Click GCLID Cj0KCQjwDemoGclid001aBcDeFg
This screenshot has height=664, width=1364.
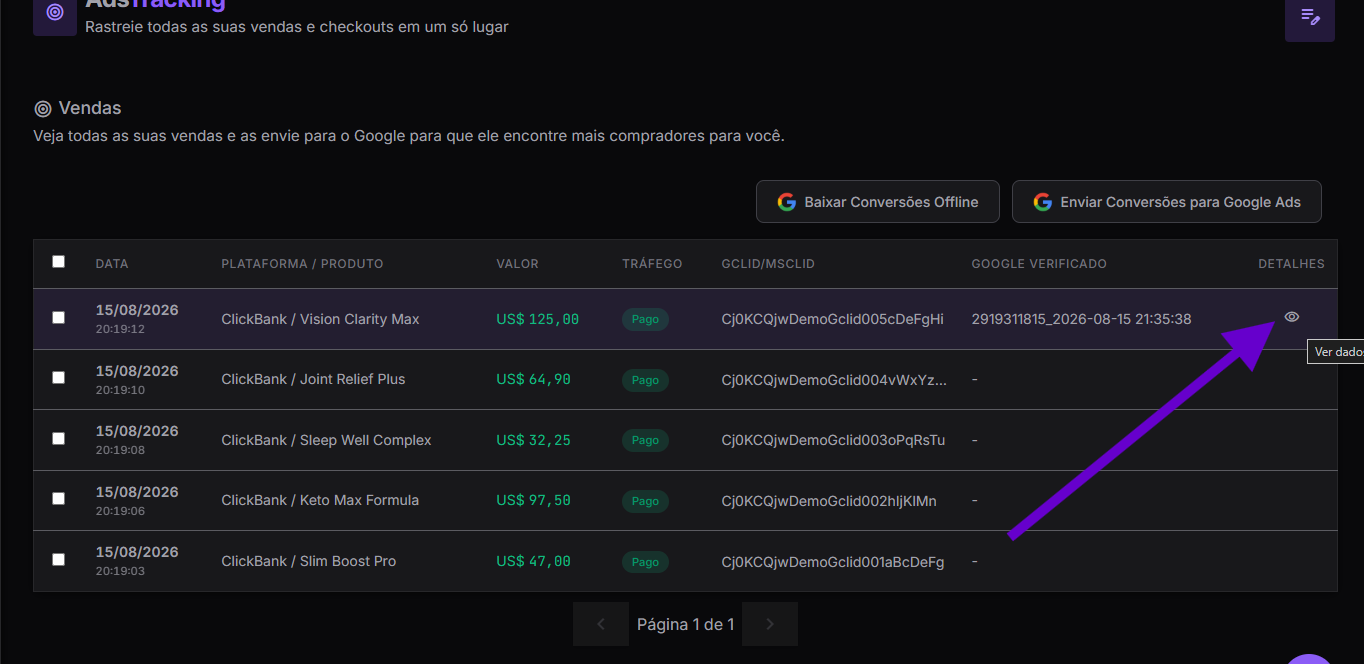coord(832,562)
